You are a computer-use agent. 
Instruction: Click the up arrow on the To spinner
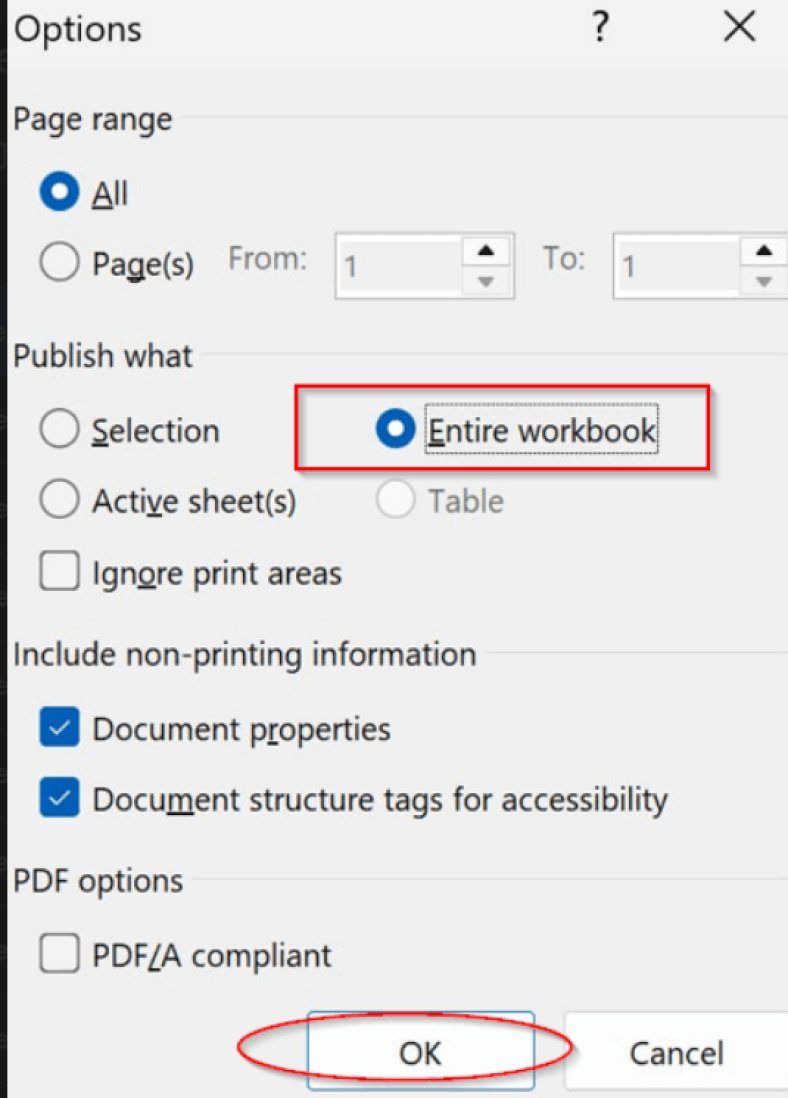(x=764, y=249)
